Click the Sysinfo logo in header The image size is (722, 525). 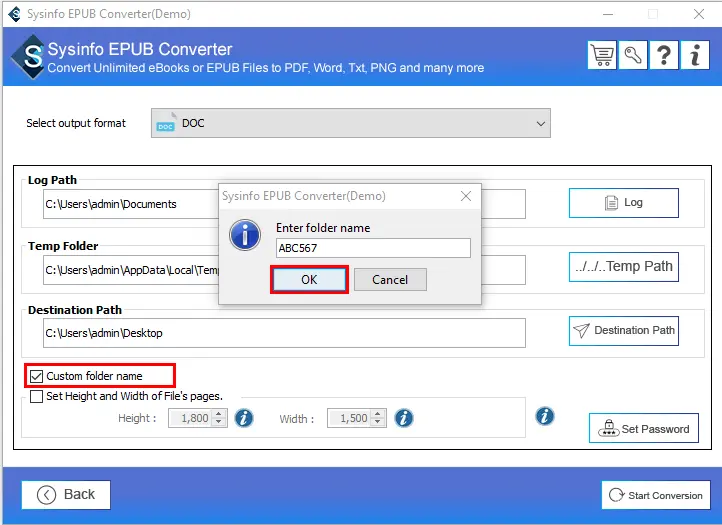[30, 56]
